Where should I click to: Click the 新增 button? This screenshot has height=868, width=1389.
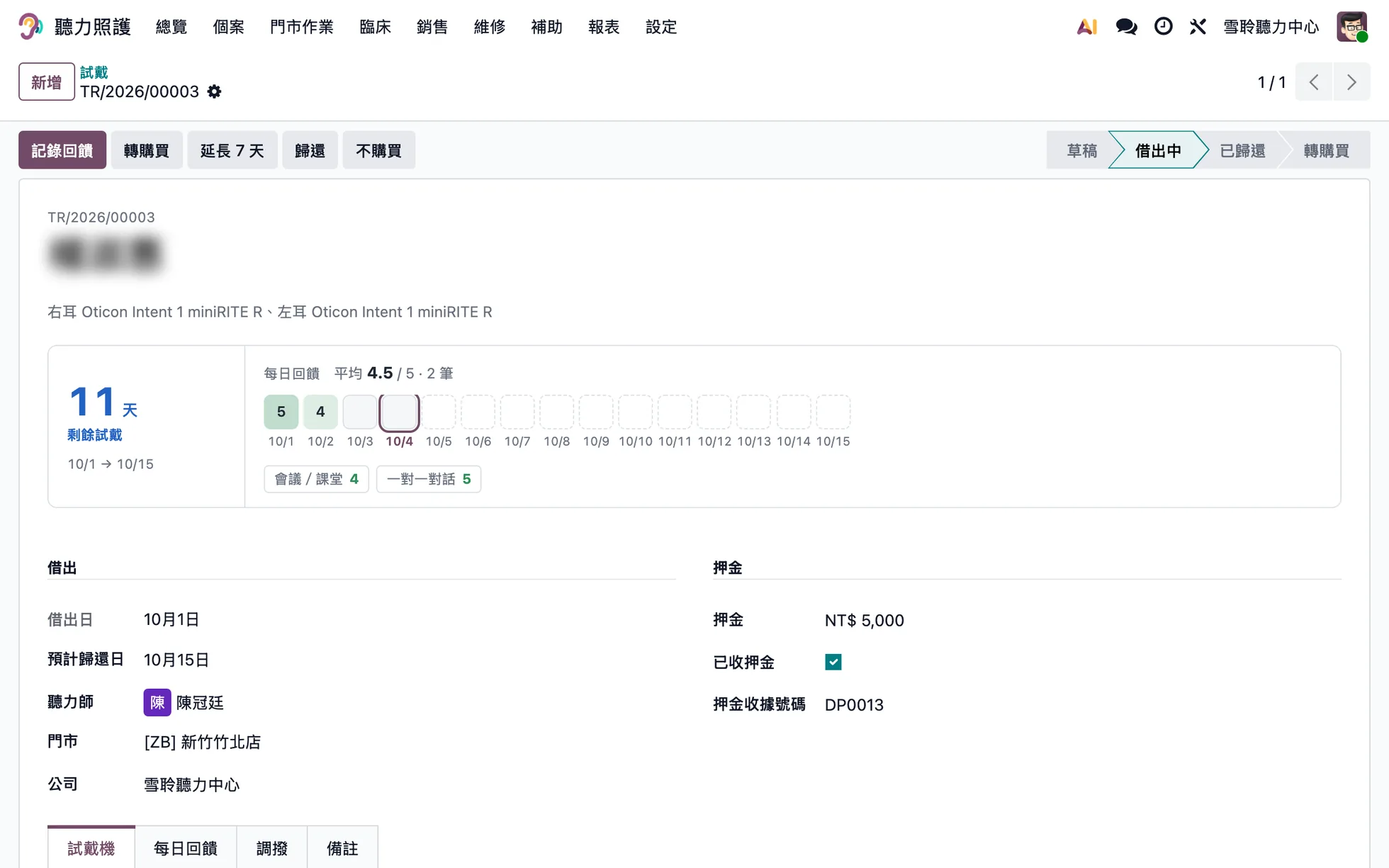pos(47,81)
